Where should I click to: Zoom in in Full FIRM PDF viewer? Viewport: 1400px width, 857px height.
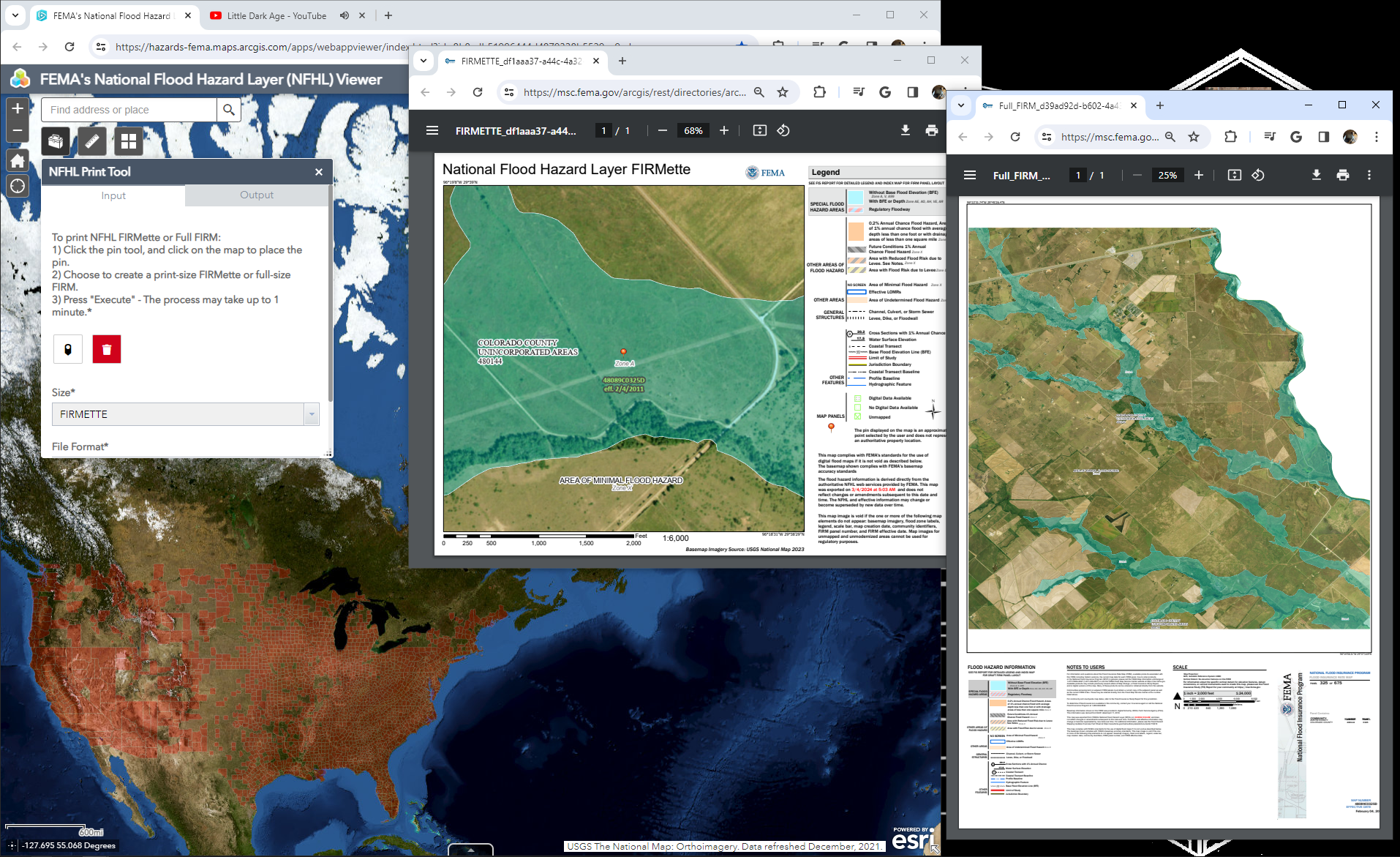1199,175
